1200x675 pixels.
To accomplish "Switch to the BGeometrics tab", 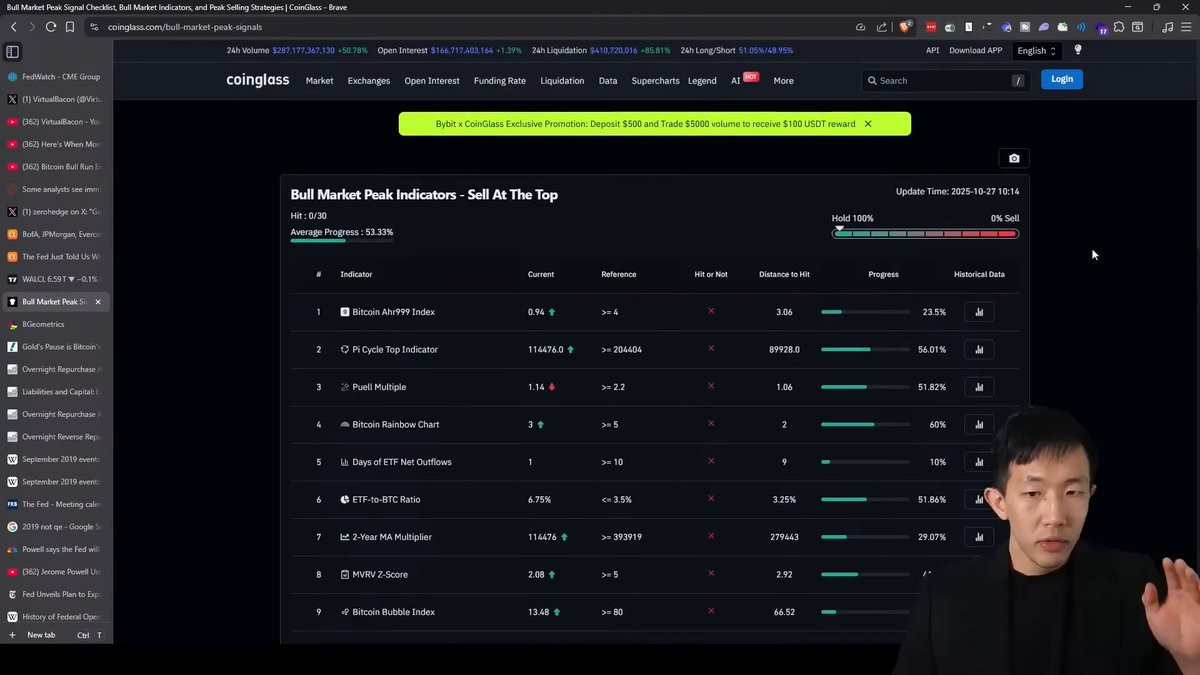I will 57,324.
